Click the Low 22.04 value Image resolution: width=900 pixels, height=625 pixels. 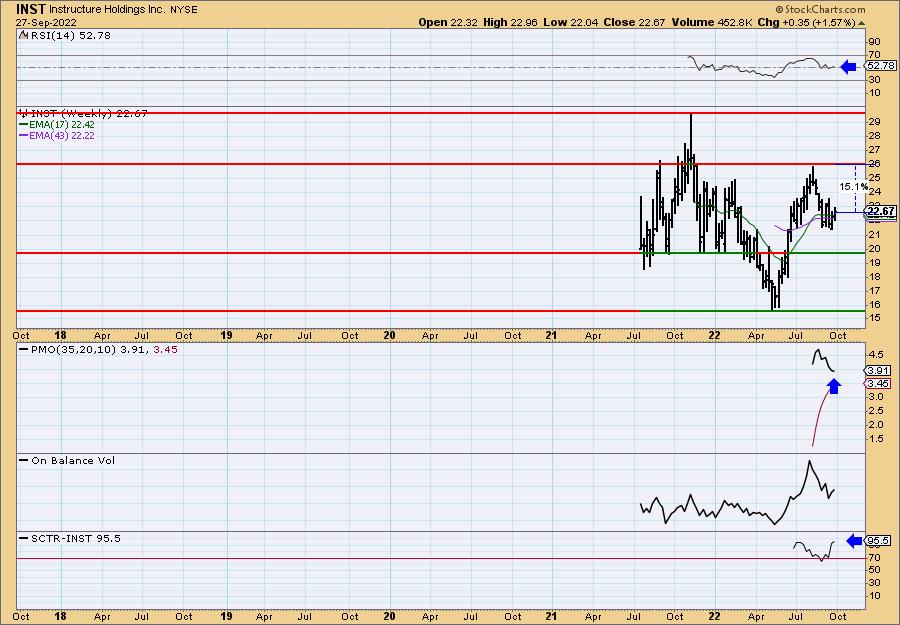571,22
